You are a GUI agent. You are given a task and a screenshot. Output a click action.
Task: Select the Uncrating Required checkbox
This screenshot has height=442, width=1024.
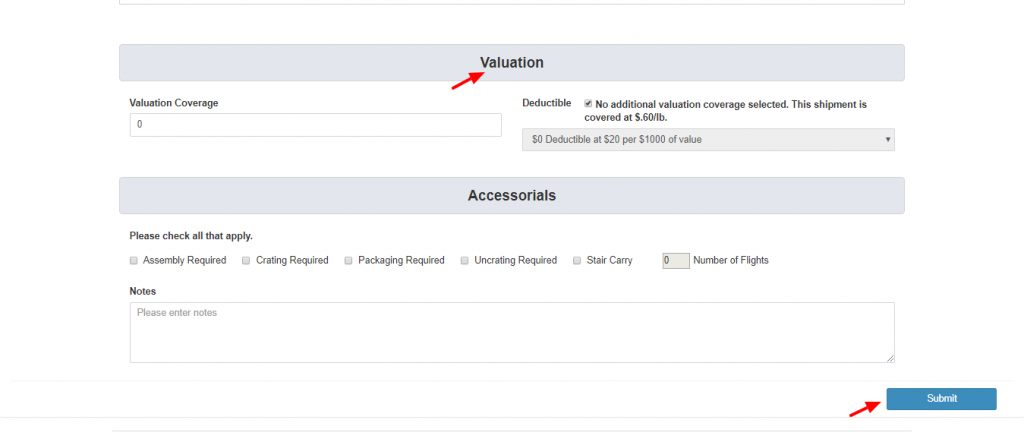465,260
